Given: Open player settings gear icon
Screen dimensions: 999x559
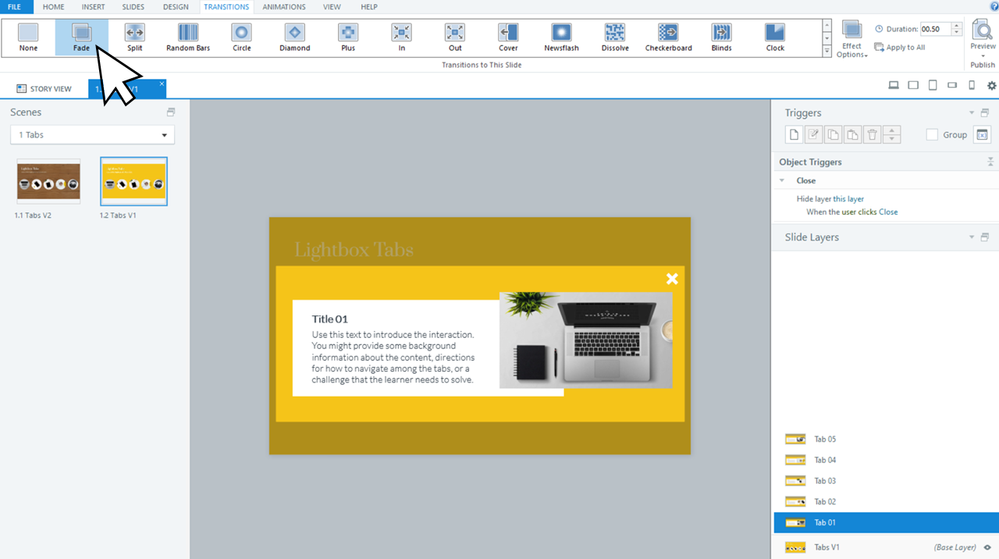Looking at the screenshot, I should [991, 86].
